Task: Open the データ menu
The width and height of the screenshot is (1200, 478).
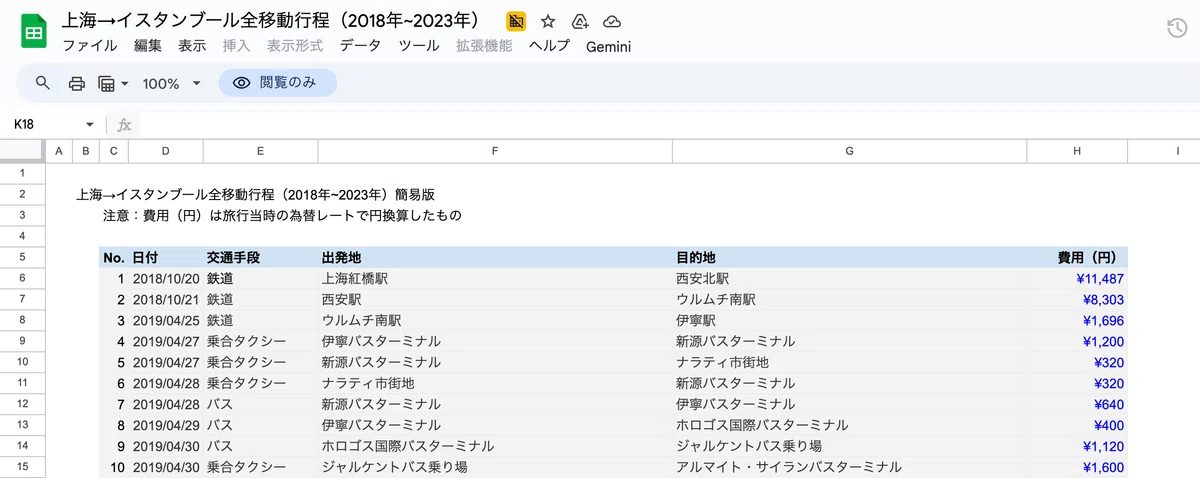Action: pos(360,46)
